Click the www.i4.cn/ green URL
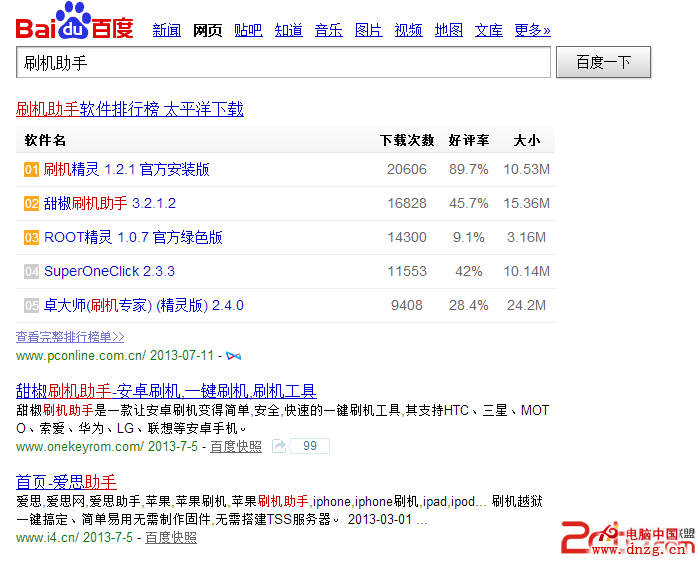The height and width of the screenshot is (564, 698). click(47, 538)
